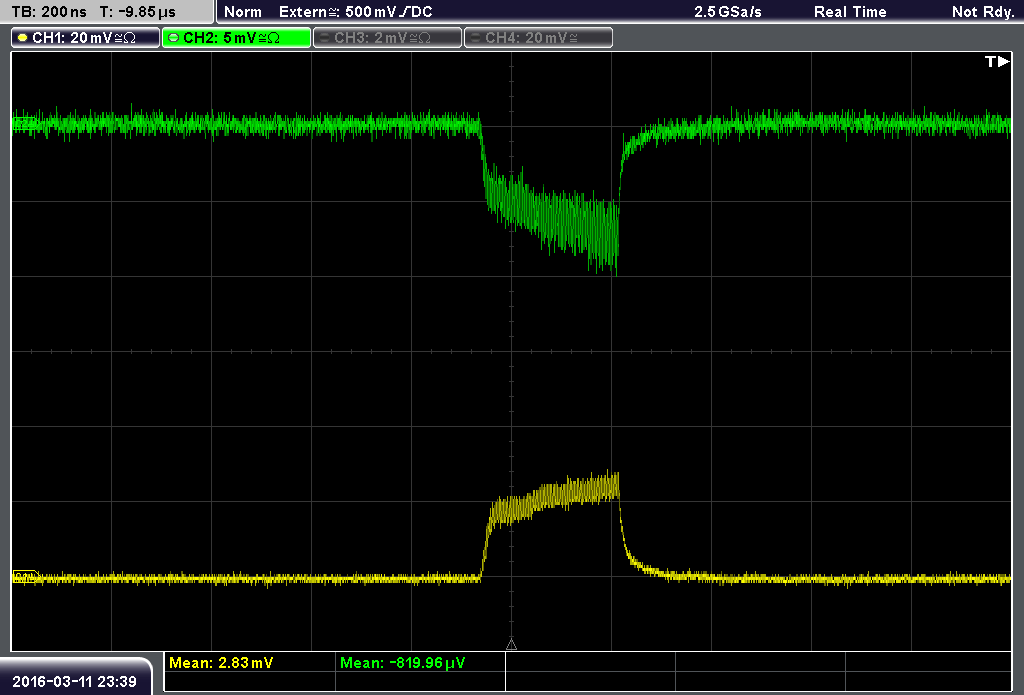Click the Extern 500 mV DC trigger source

(355, 12)
